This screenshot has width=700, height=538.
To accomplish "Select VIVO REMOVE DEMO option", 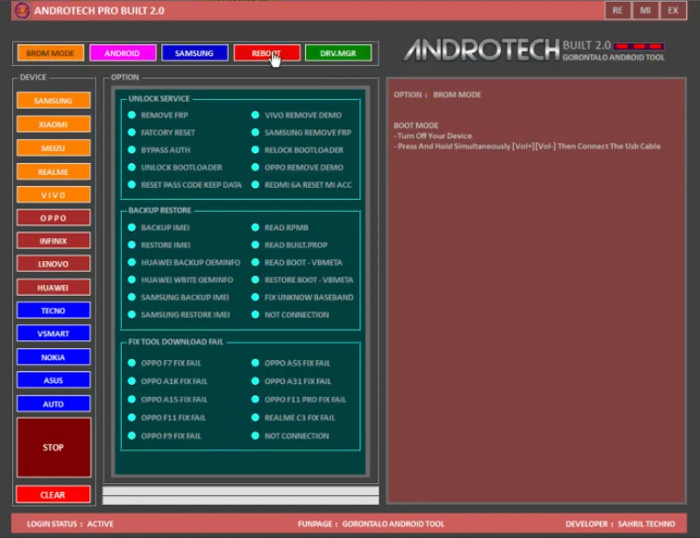I will (297, 115).
